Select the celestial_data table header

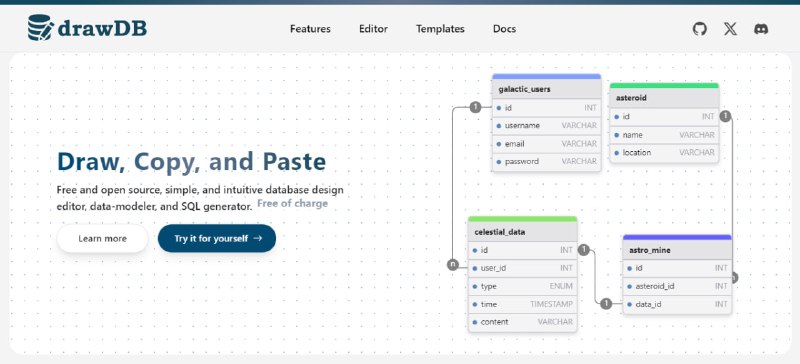coord(522,232)
